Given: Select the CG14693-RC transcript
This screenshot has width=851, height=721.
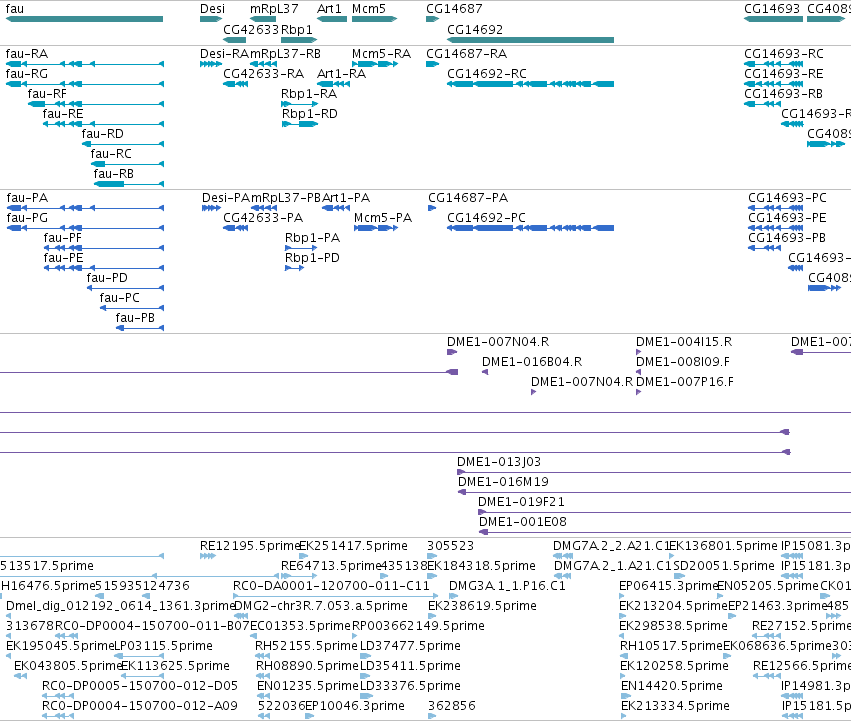Looking at the screenshot, I should point(773,64).
